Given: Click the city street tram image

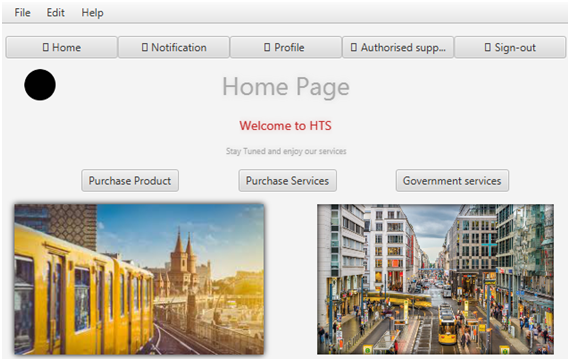Looking at the screenshot, I should (x=435, y=279).
